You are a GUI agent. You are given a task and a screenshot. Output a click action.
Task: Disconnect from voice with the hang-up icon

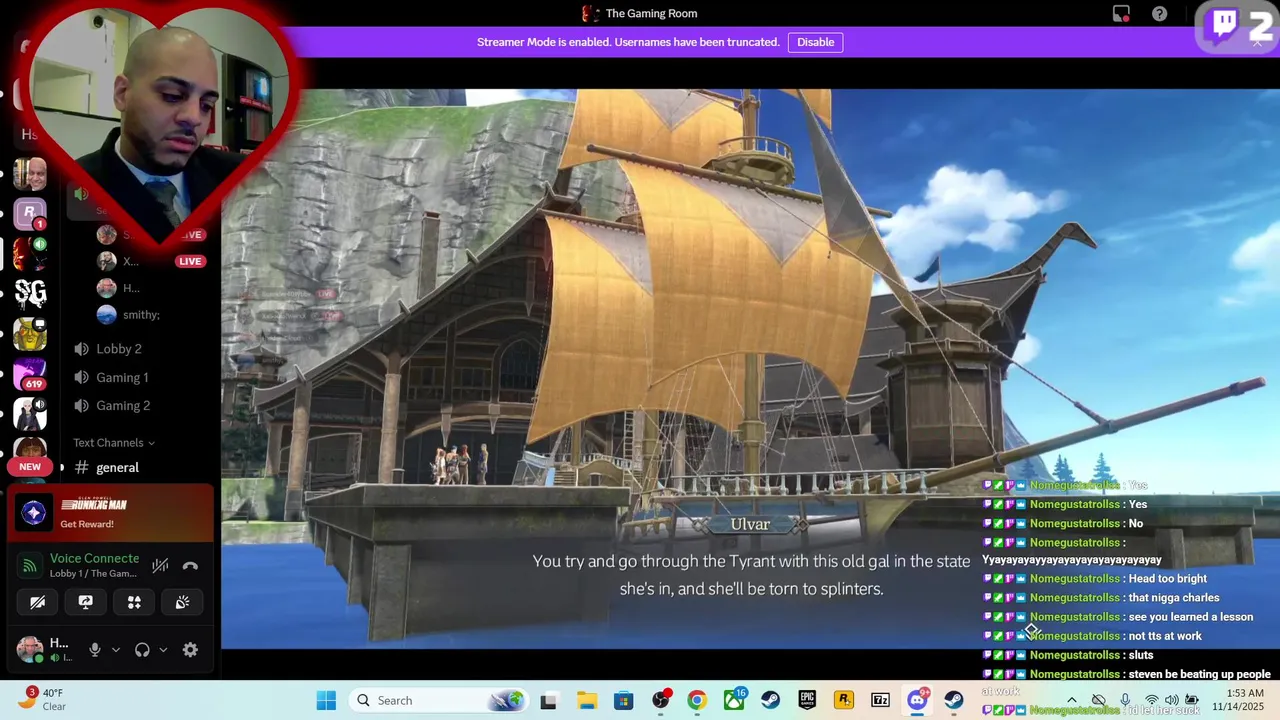(x=190, y=566)
